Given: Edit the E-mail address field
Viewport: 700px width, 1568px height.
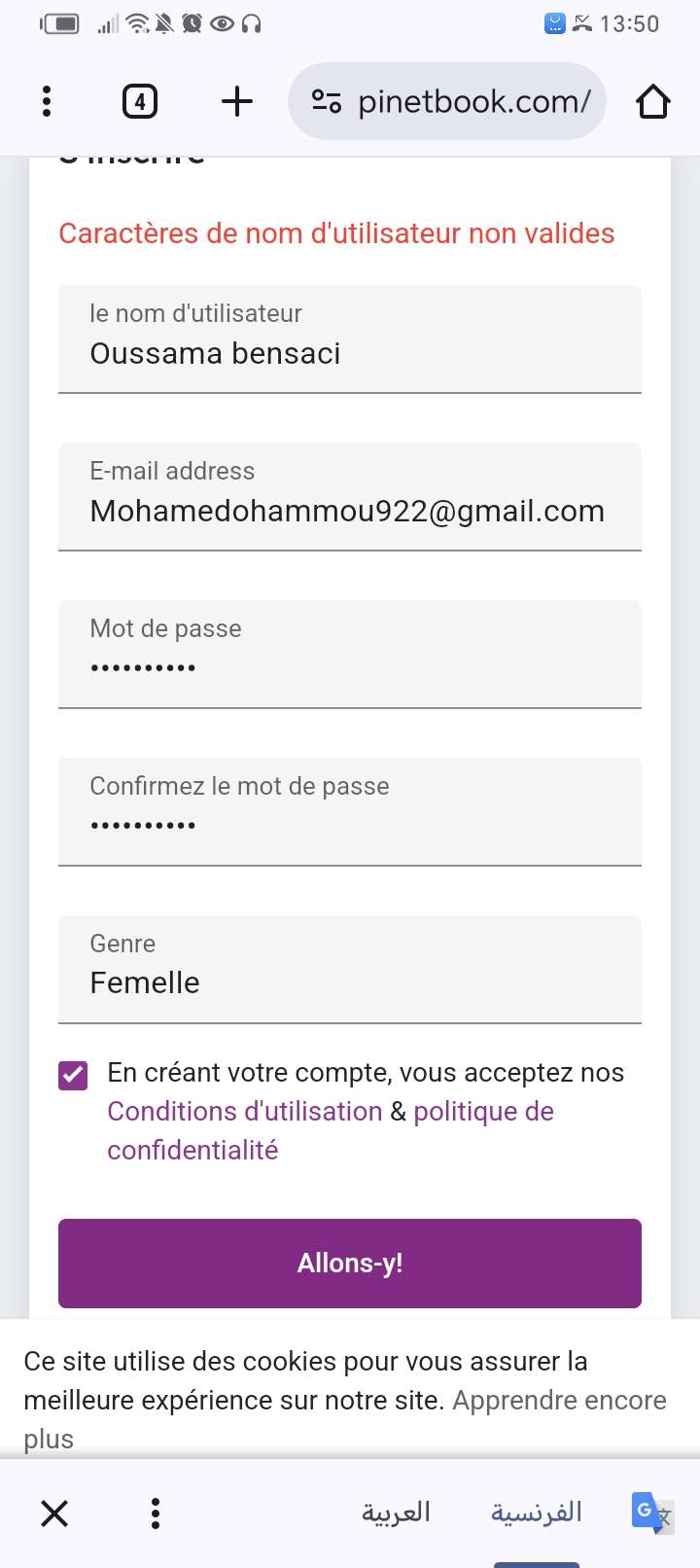Looking at the screenshot, I should click(350, 496).
